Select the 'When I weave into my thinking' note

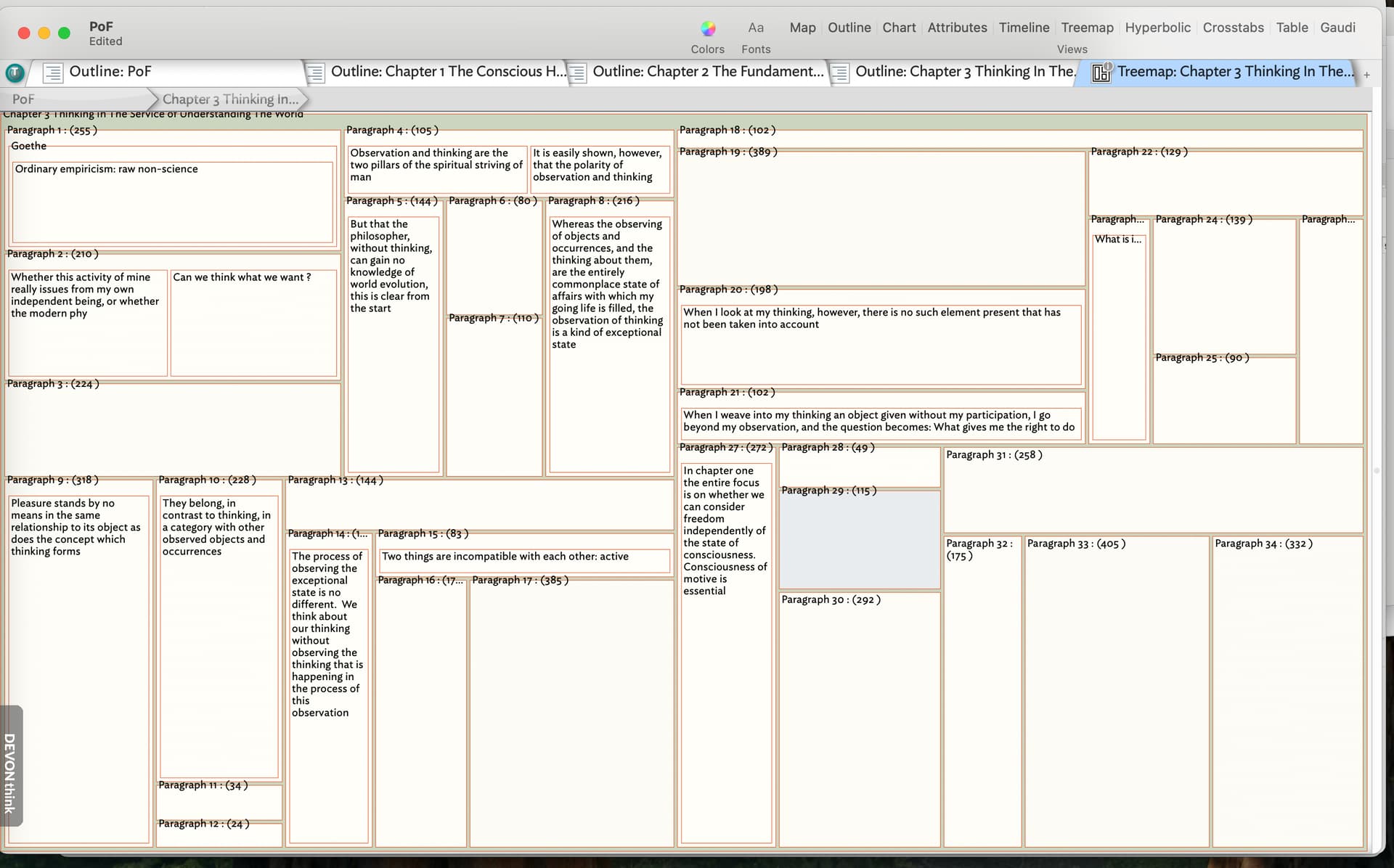881,424
